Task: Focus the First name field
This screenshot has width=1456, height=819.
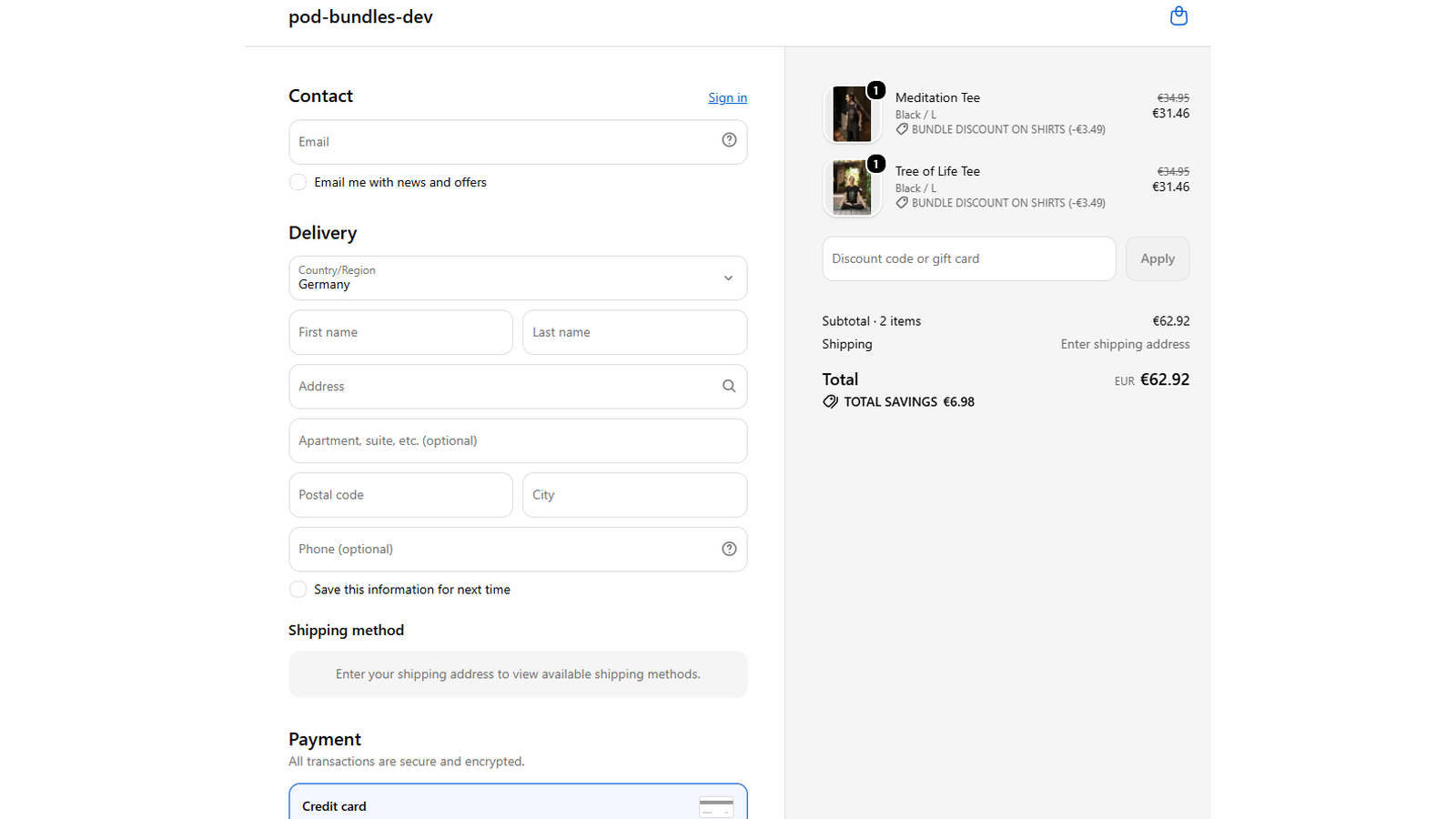Action: pos(400,332)
